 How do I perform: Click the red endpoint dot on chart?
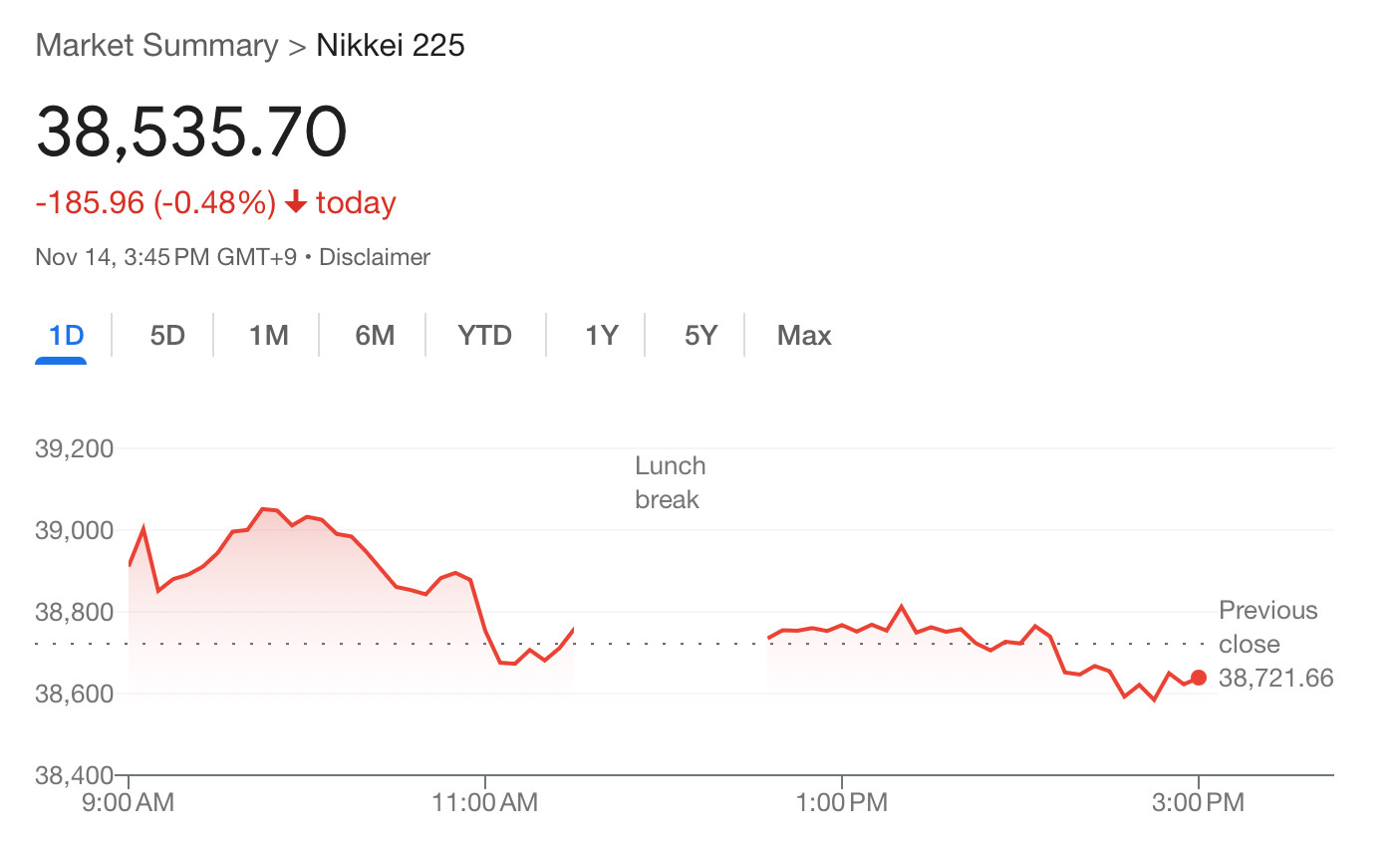[x=1199, y=678]
